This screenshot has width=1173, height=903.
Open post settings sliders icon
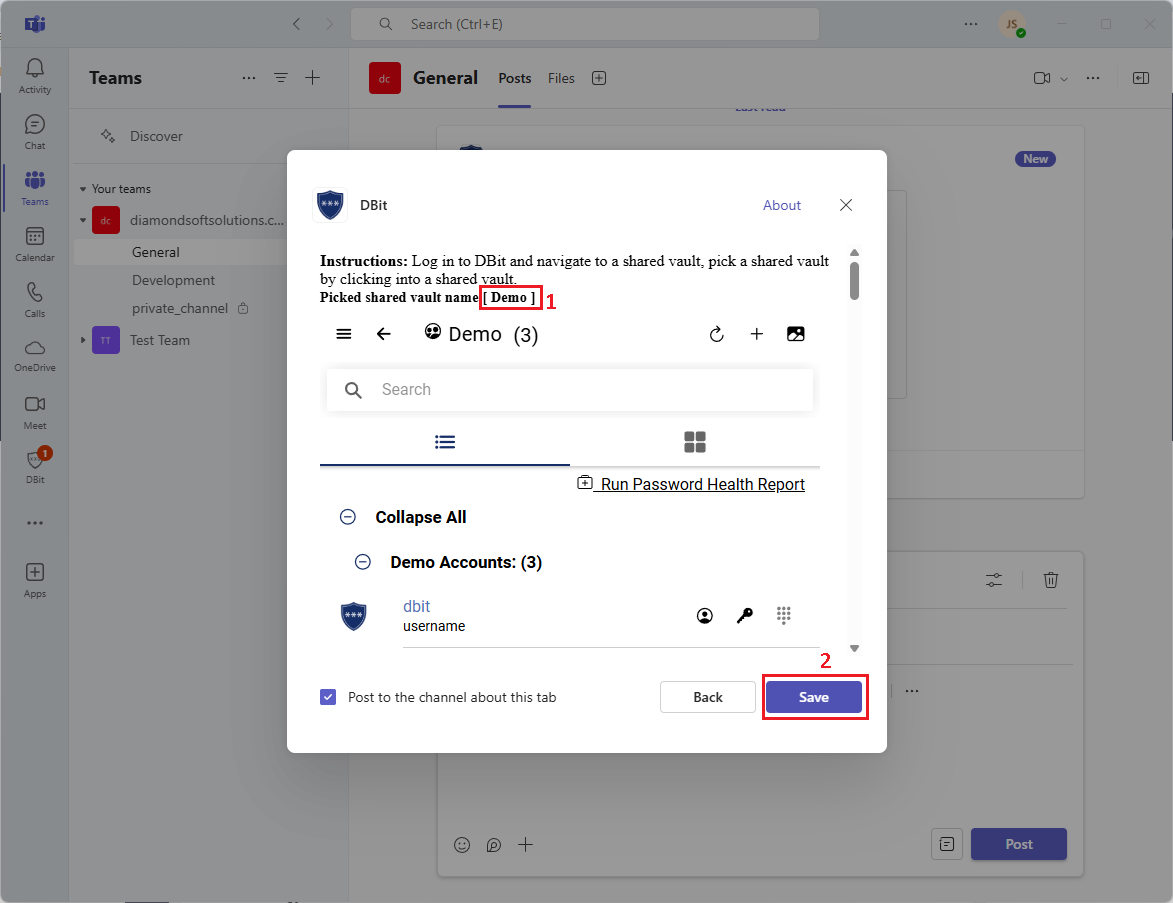[x=993, y=580]
